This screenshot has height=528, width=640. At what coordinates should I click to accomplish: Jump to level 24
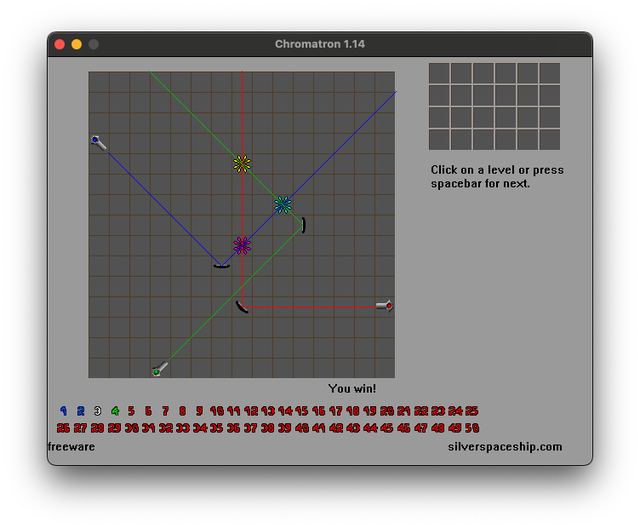point(455,410)
